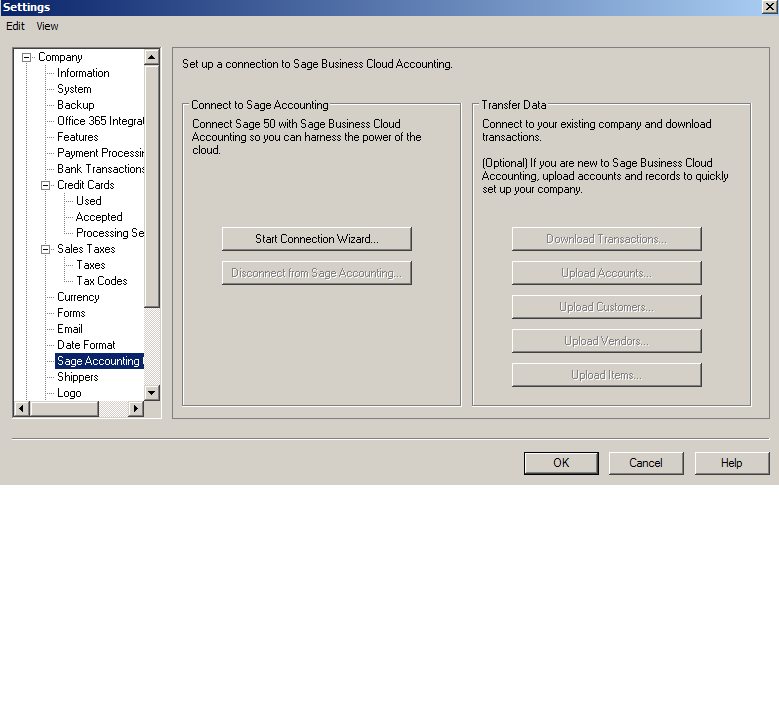Select Backup in the settings tree
779x728 pixels.
76,105
